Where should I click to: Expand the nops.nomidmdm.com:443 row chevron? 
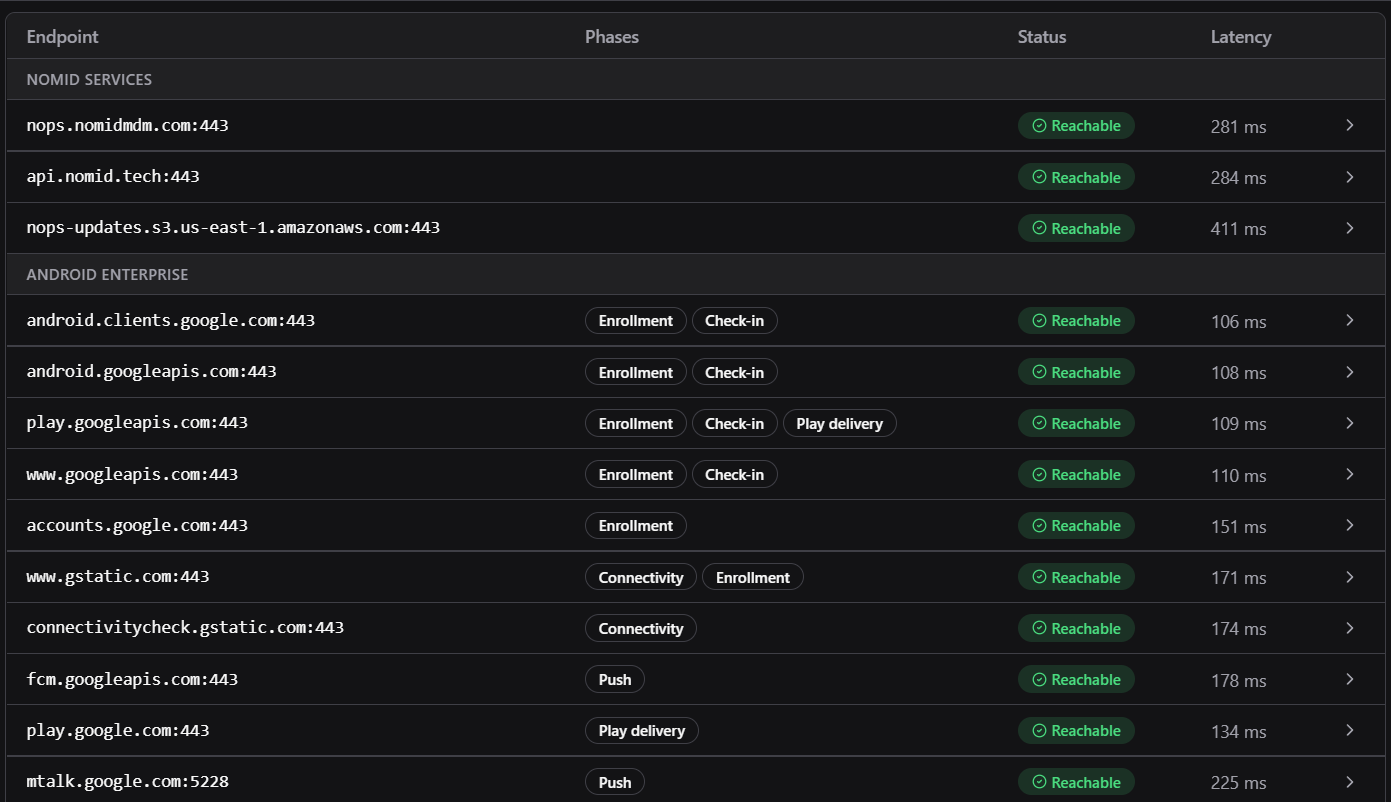(1349, 125)
